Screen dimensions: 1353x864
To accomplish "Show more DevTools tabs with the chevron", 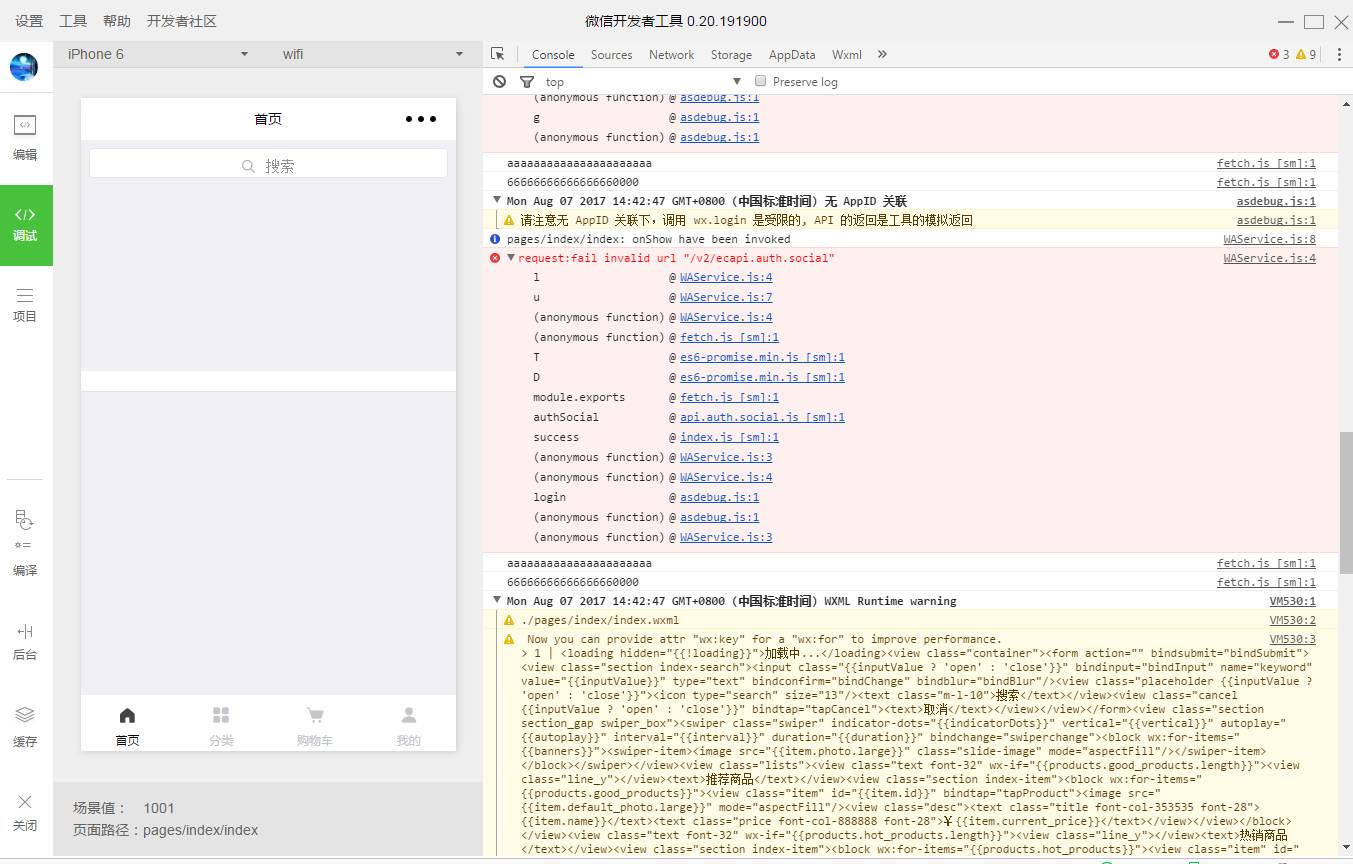I will click(x=882, y=54).
